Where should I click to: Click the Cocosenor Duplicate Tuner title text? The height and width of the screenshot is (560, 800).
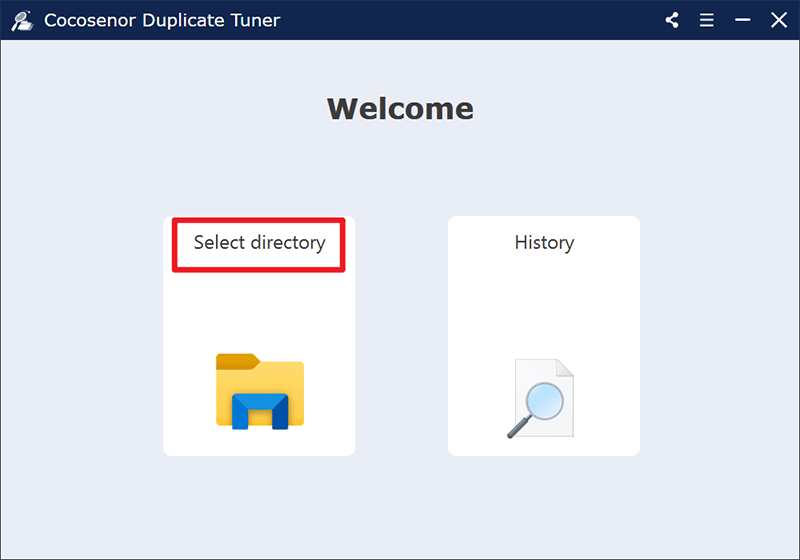click(x=162, y=20)
